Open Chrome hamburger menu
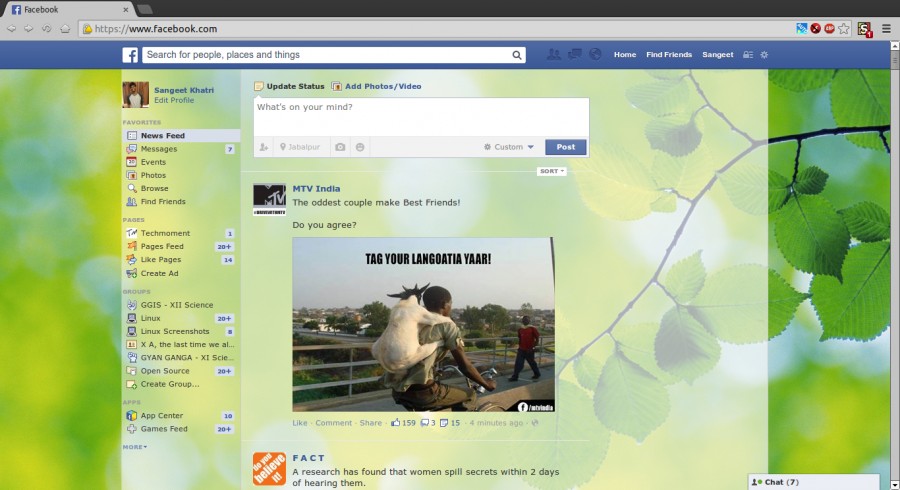The width and height of the screenshot is (900, 490). pos(886,29)
